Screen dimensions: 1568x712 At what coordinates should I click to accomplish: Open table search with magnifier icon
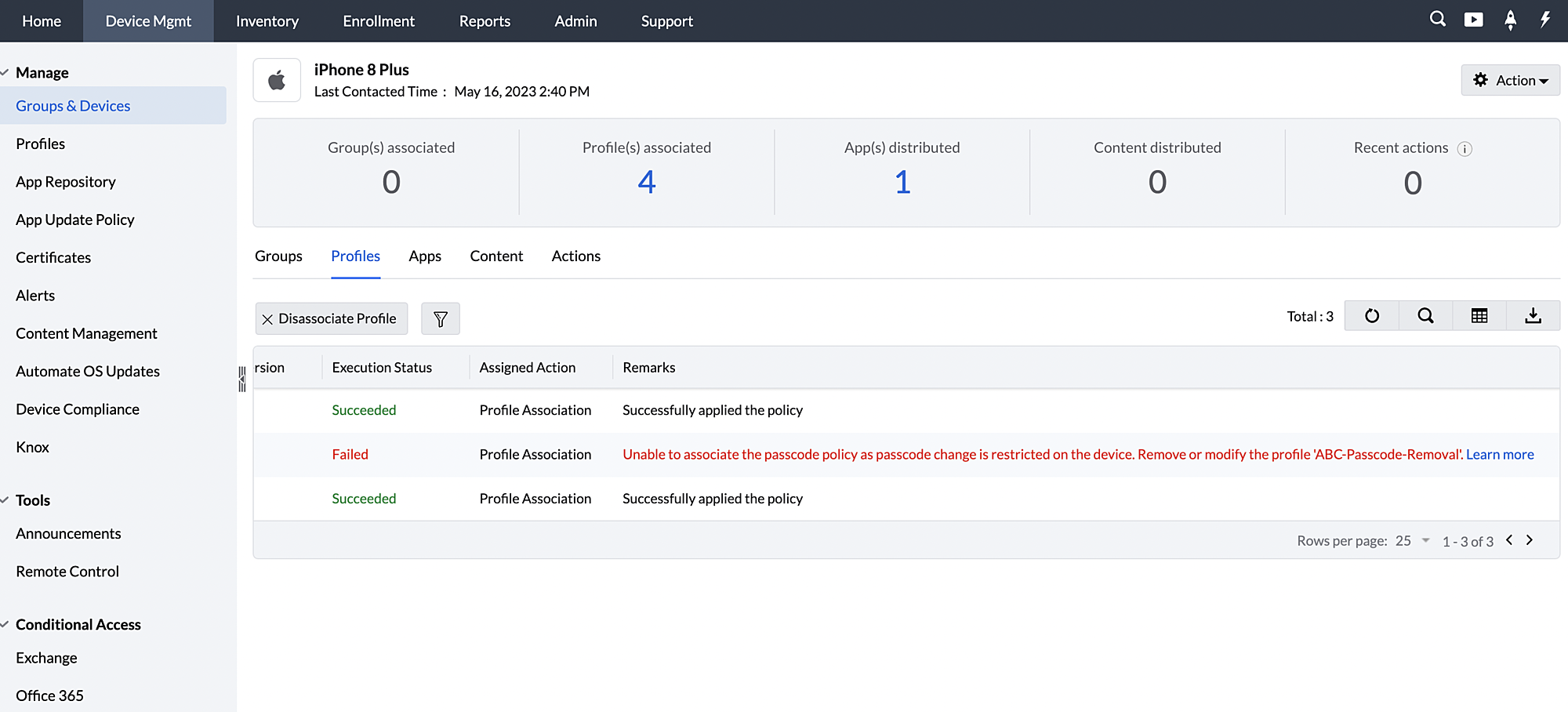(x=1425, y=316)
